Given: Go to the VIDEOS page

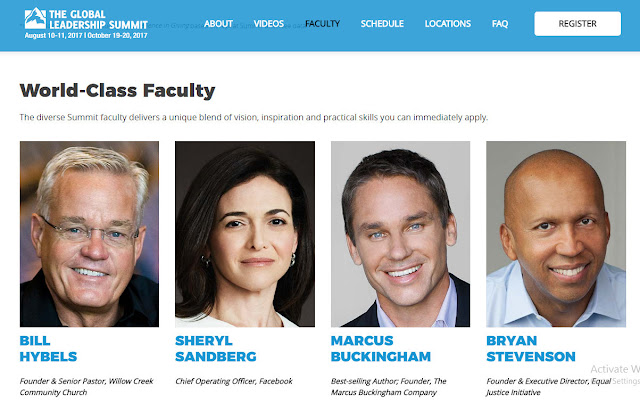Looking at the screenshot, I should (x=269, y=23).
